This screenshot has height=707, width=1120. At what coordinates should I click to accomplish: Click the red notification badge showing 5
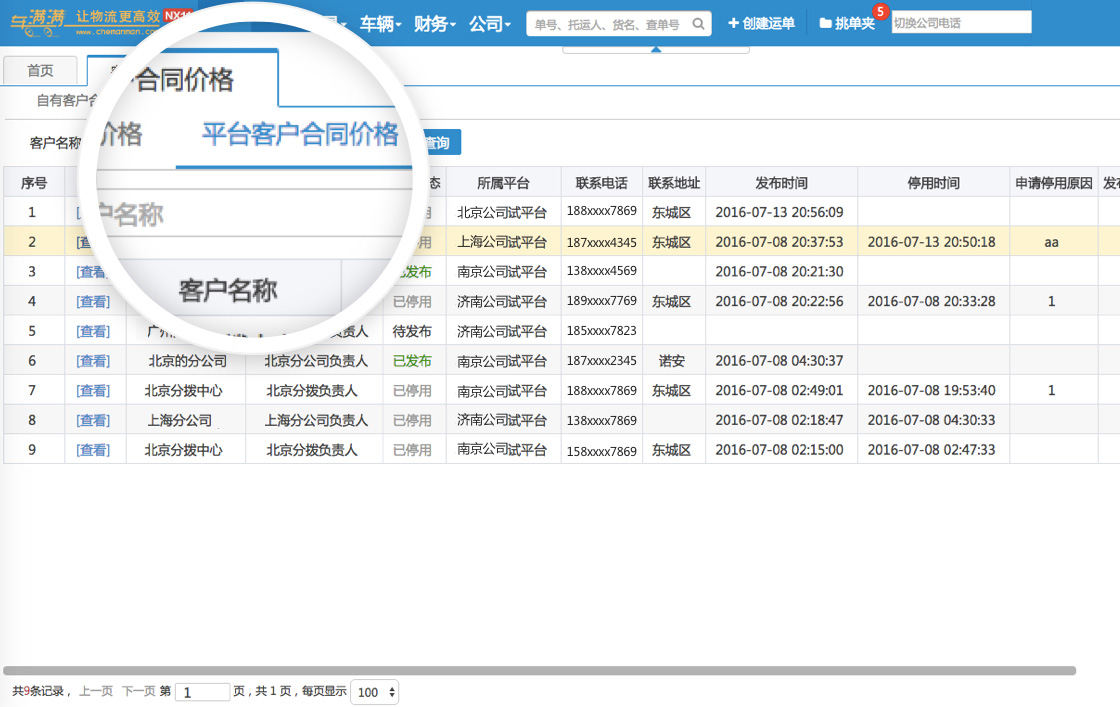tap(880, 11)
